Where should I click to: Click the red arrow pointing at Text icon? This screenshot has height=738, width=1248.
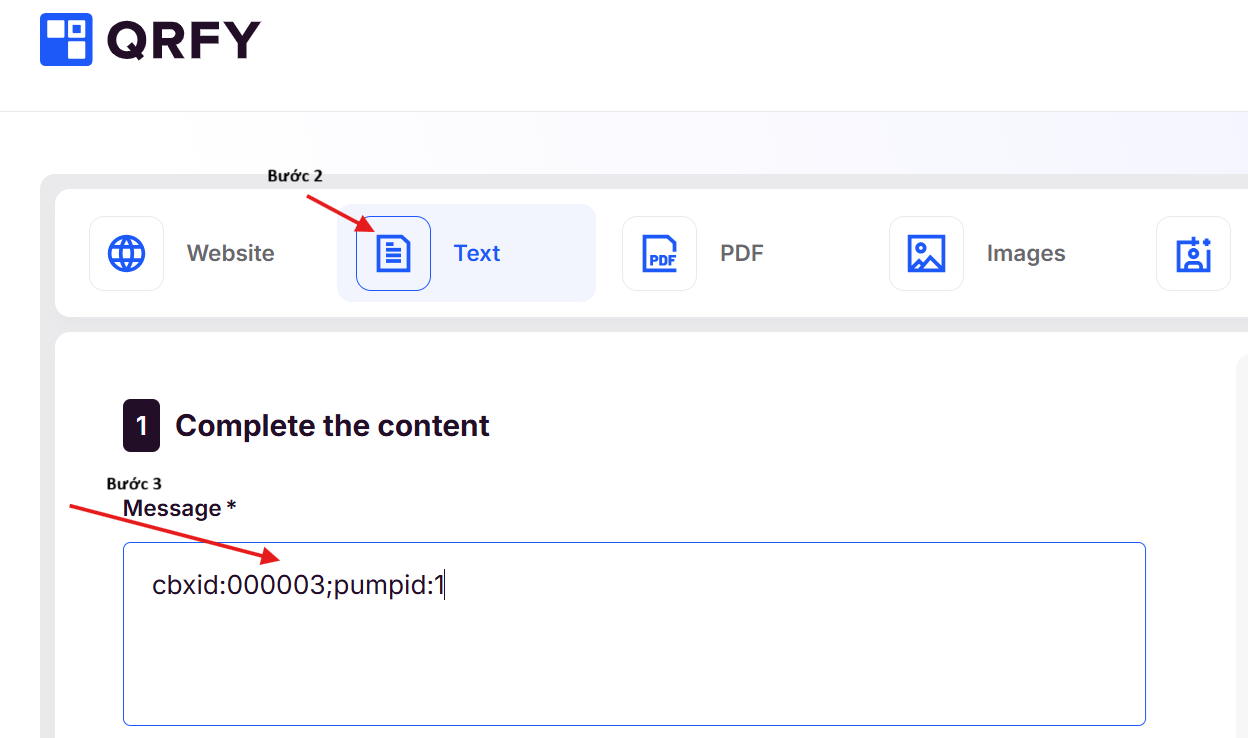(x=340, y=213)
